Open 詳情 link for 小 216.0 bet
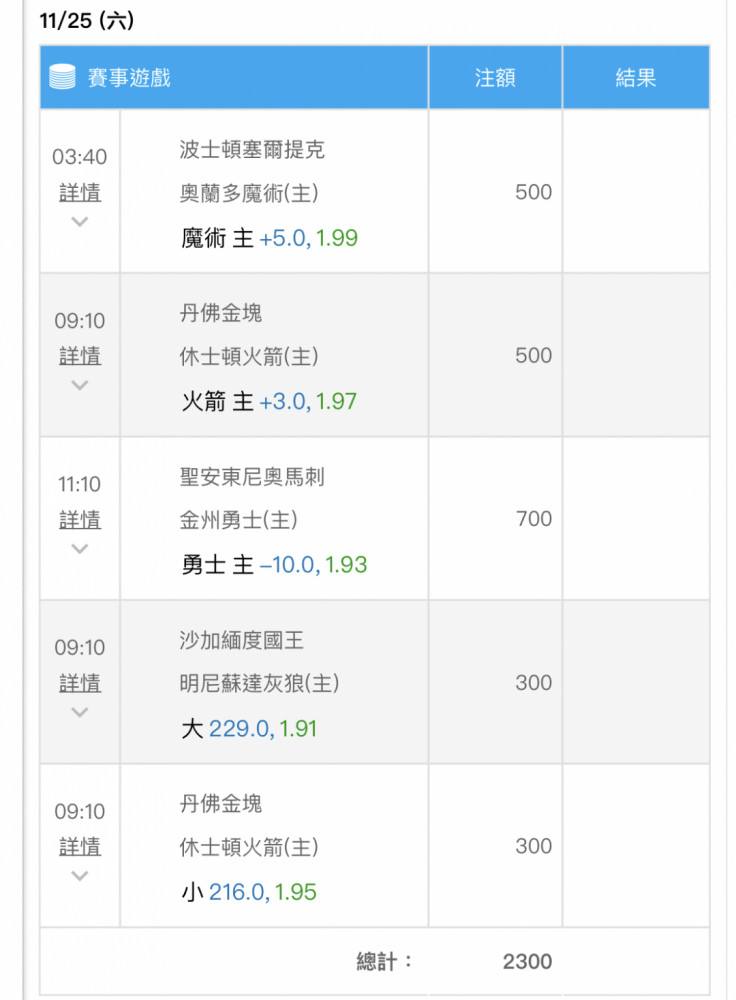This screenshot has width=736, height=1000. click(80, 846)
